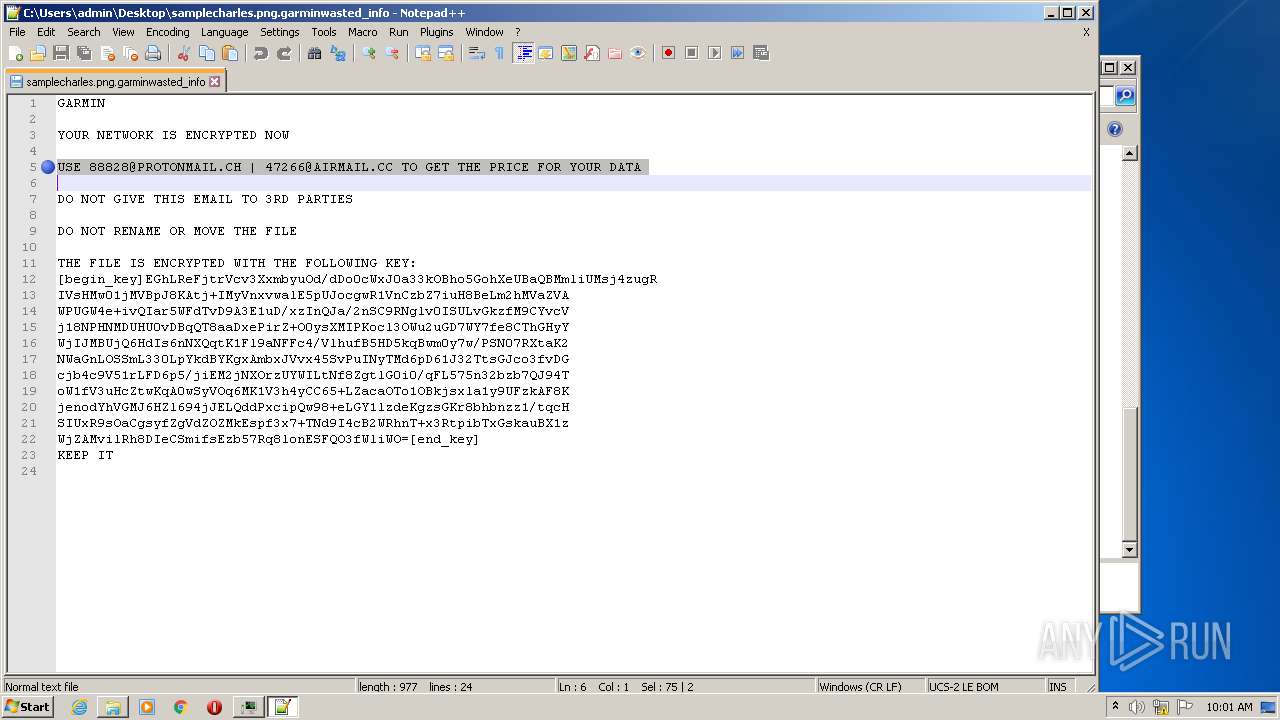Open the Settings menu
The height and width of the screenshot is (720, 1280).
pyautogui.click(x=279, y=32)
